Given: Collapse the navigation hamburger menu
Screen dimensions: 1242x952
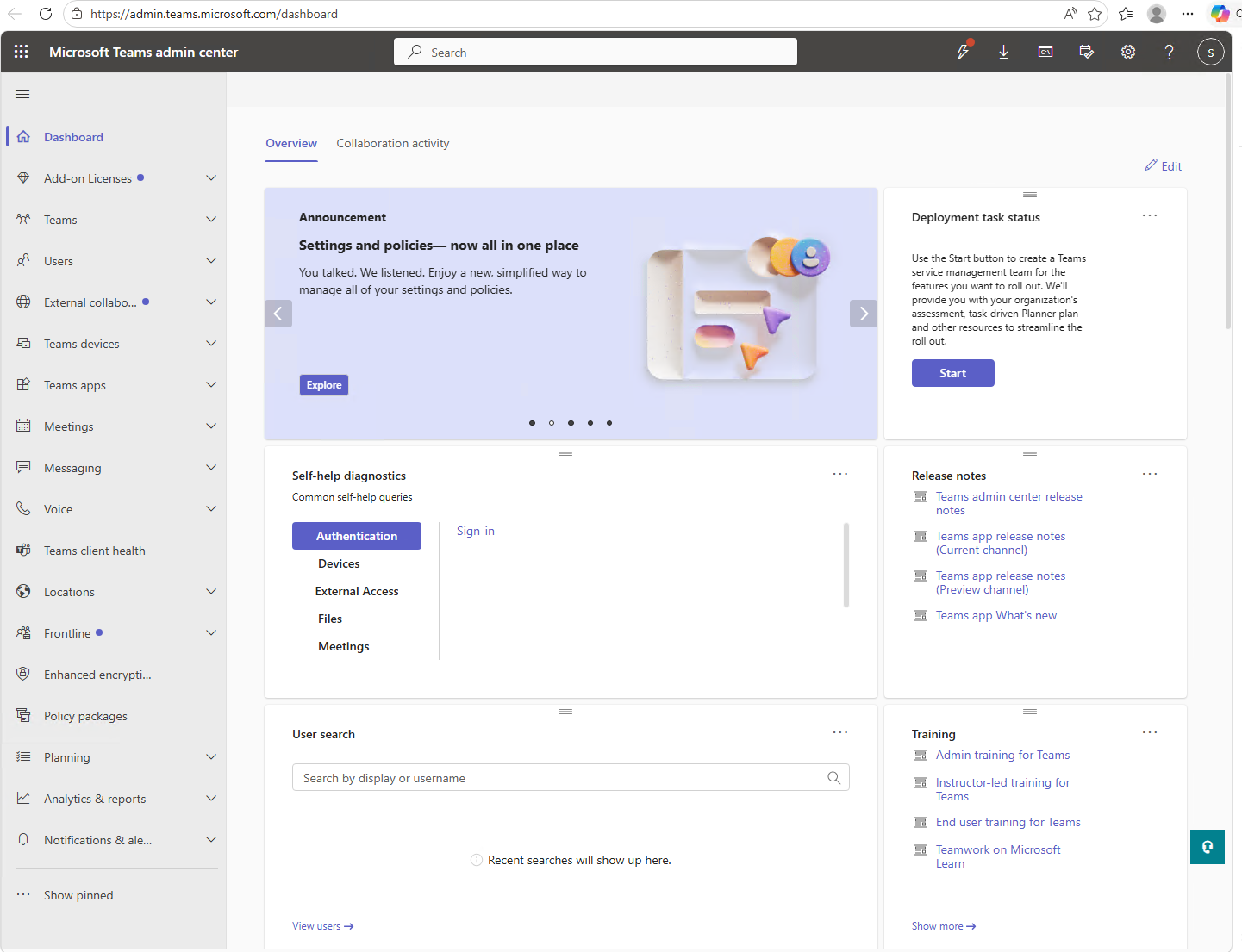Looking at the screenshot, I should [x=22, y=94].
